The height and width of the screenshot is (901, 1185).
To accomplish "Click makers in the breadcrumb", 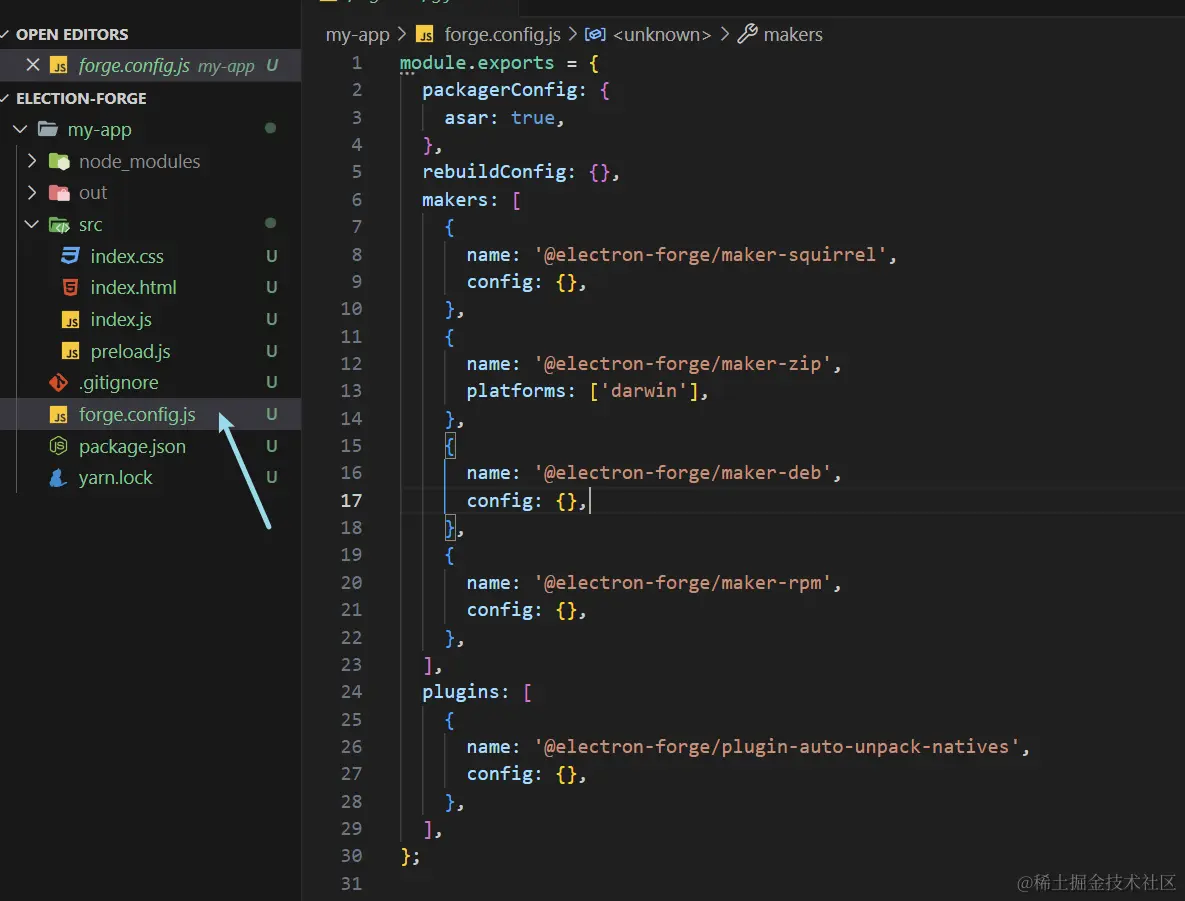I will click(793, 35).
